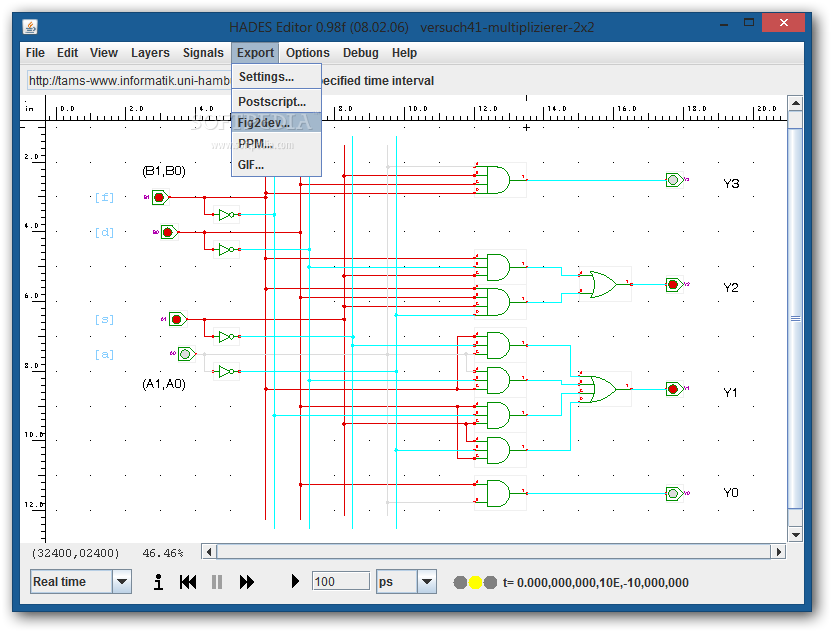Click the Y3 output label
The image size is (832, 632).
pyautogui.click(x=731, y=184)
